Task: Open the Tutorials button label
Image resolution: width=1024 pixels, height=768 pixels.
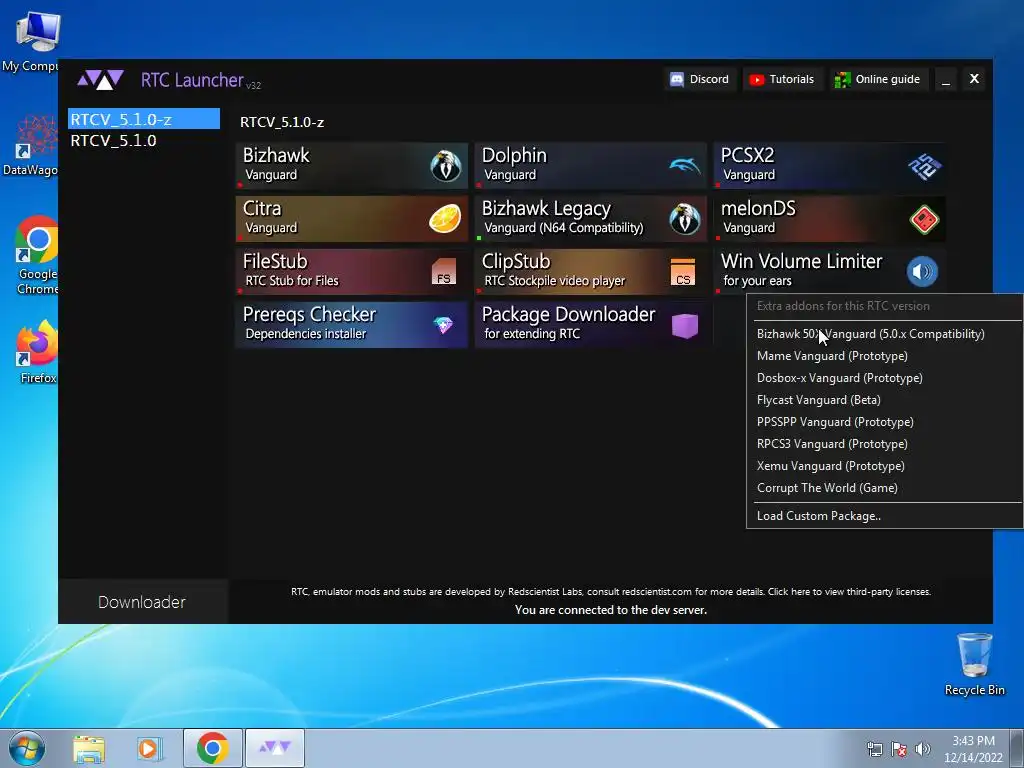Action: [x=792, y=79]
